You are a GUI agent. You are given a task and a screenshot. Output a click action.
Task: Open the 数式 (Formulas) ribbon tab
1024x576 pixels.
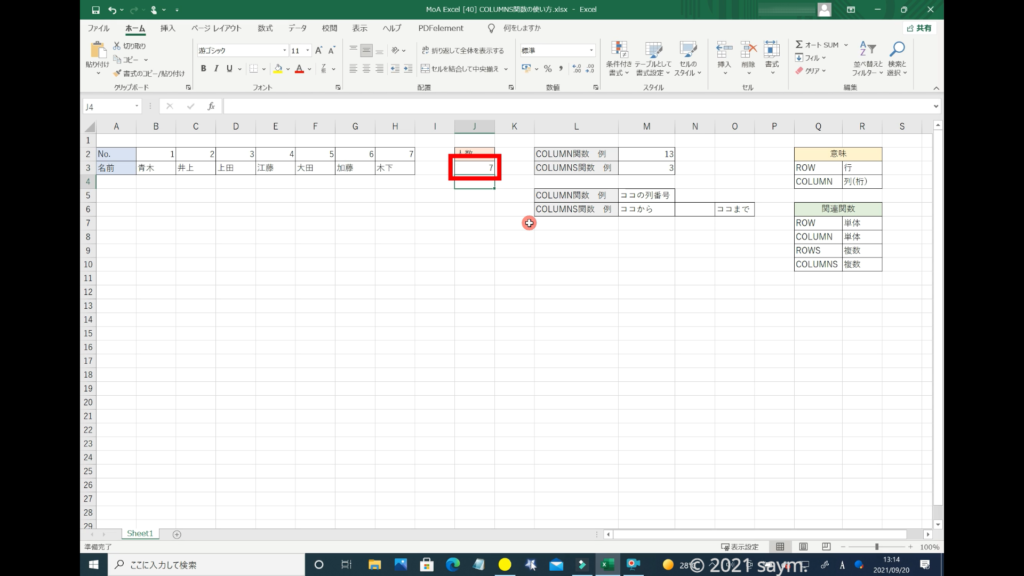pyautogui.click(x=264, y=29)
